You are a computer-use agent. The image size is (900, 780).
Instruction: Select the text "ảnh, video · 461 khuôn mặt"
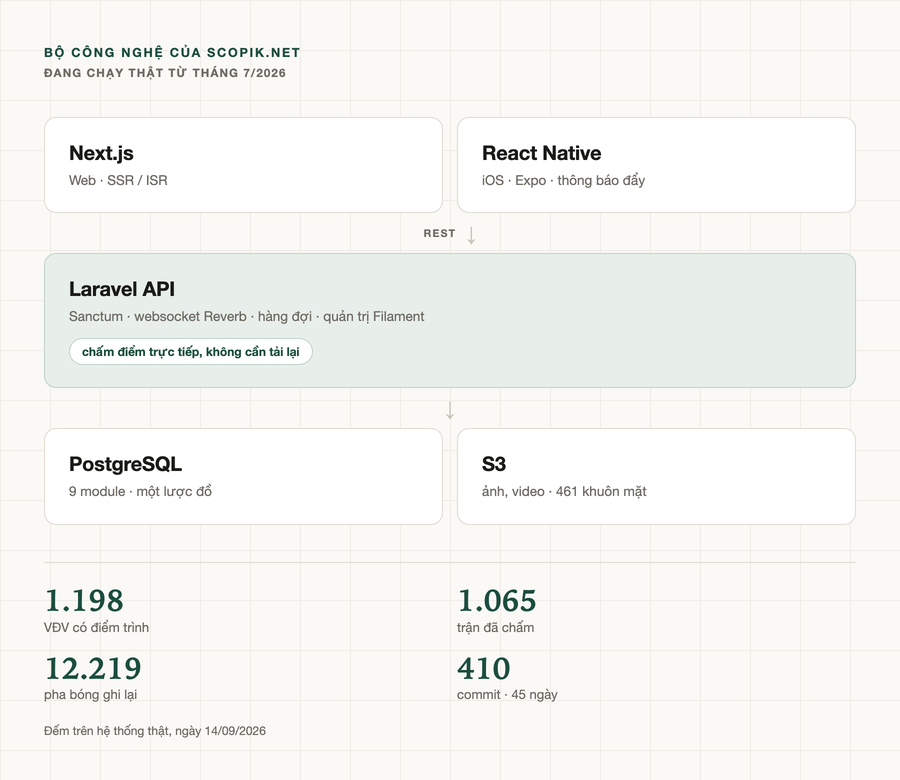coord(564,491)
